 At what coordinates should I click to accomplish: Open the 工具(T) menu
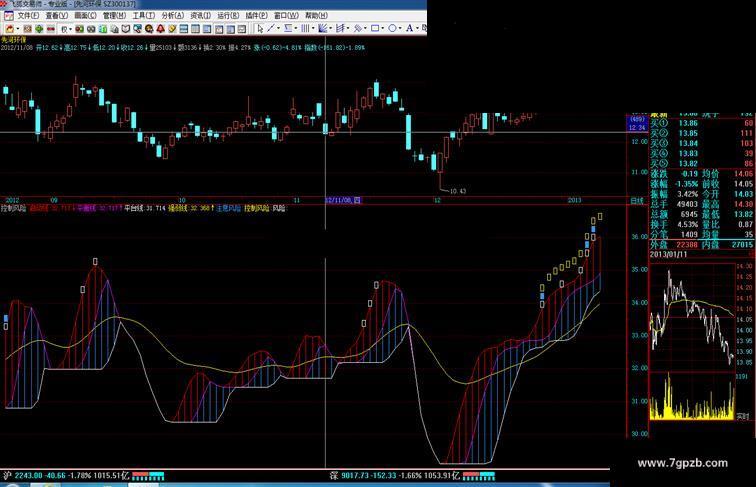pos(144,15)
